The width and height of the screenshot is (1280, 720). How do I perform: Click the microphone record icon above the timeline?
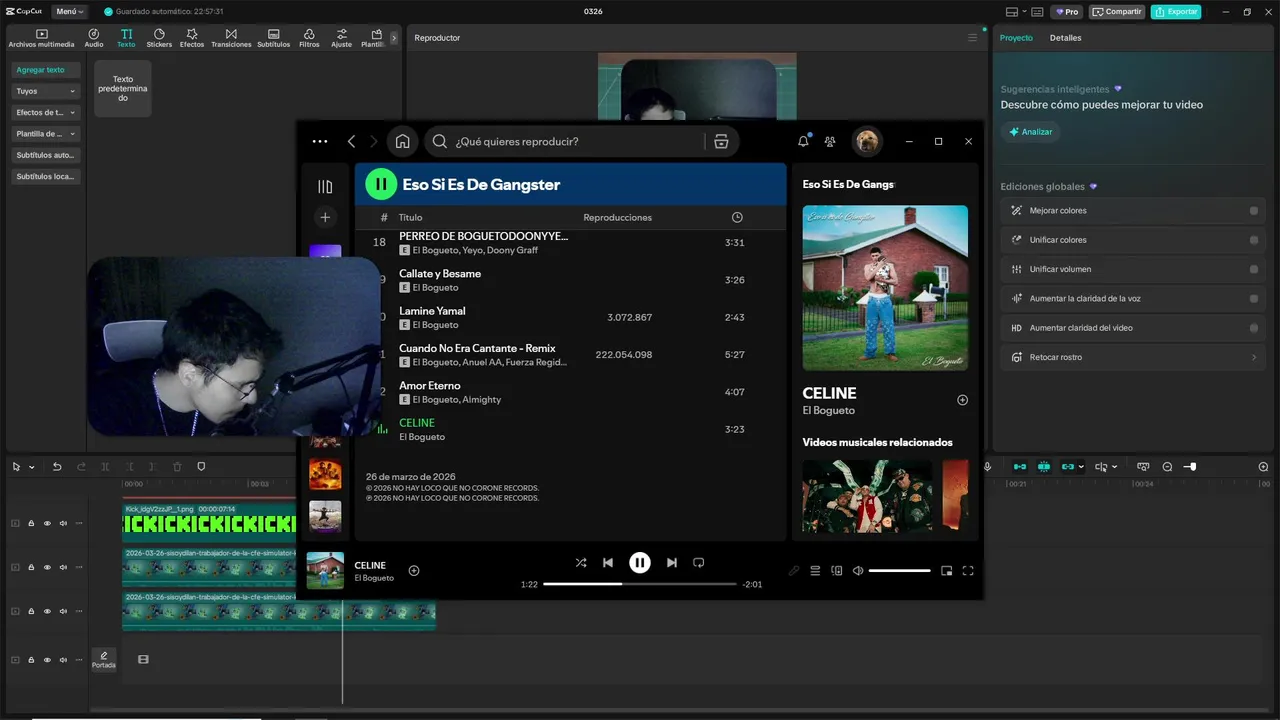988,467
